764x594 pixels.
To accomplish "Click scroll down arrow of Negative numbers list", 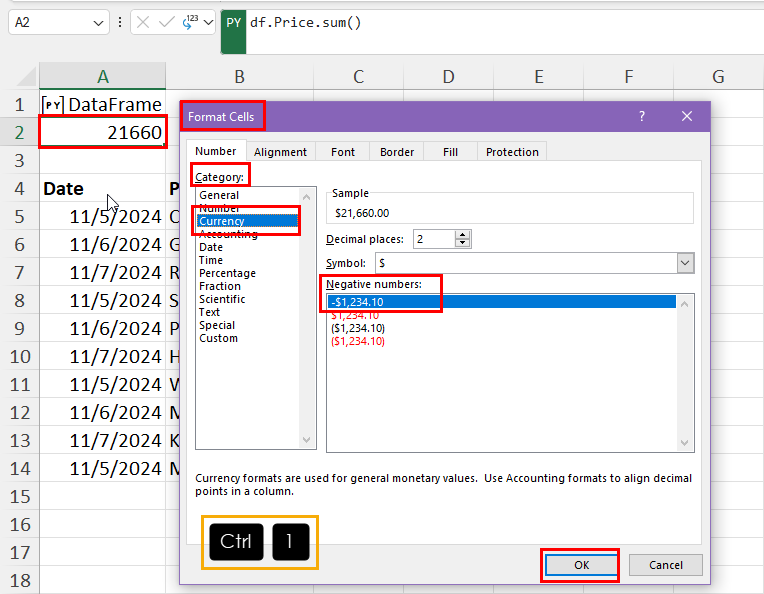I will click(x=685, y=442).
